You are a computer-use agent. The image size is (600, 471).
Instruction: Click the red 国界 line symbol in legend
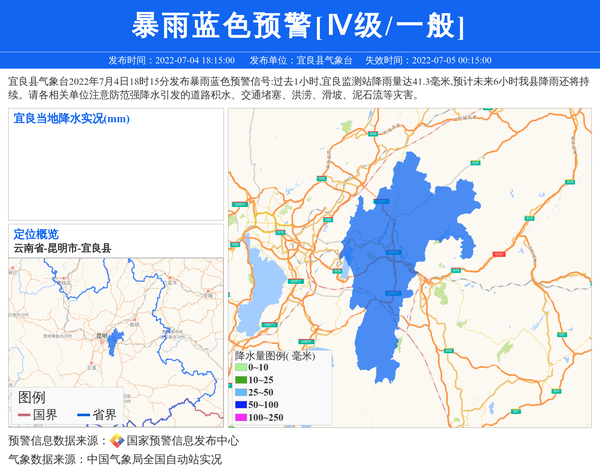pos(24,415)
